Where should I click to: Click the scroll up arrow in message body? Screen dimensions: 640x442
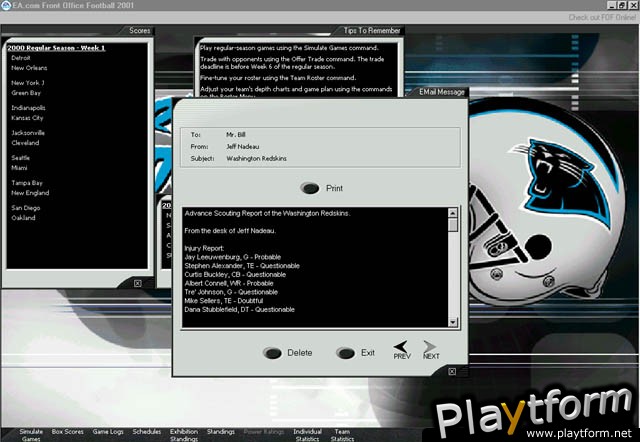pyautogui.click(x=453, y=213)
